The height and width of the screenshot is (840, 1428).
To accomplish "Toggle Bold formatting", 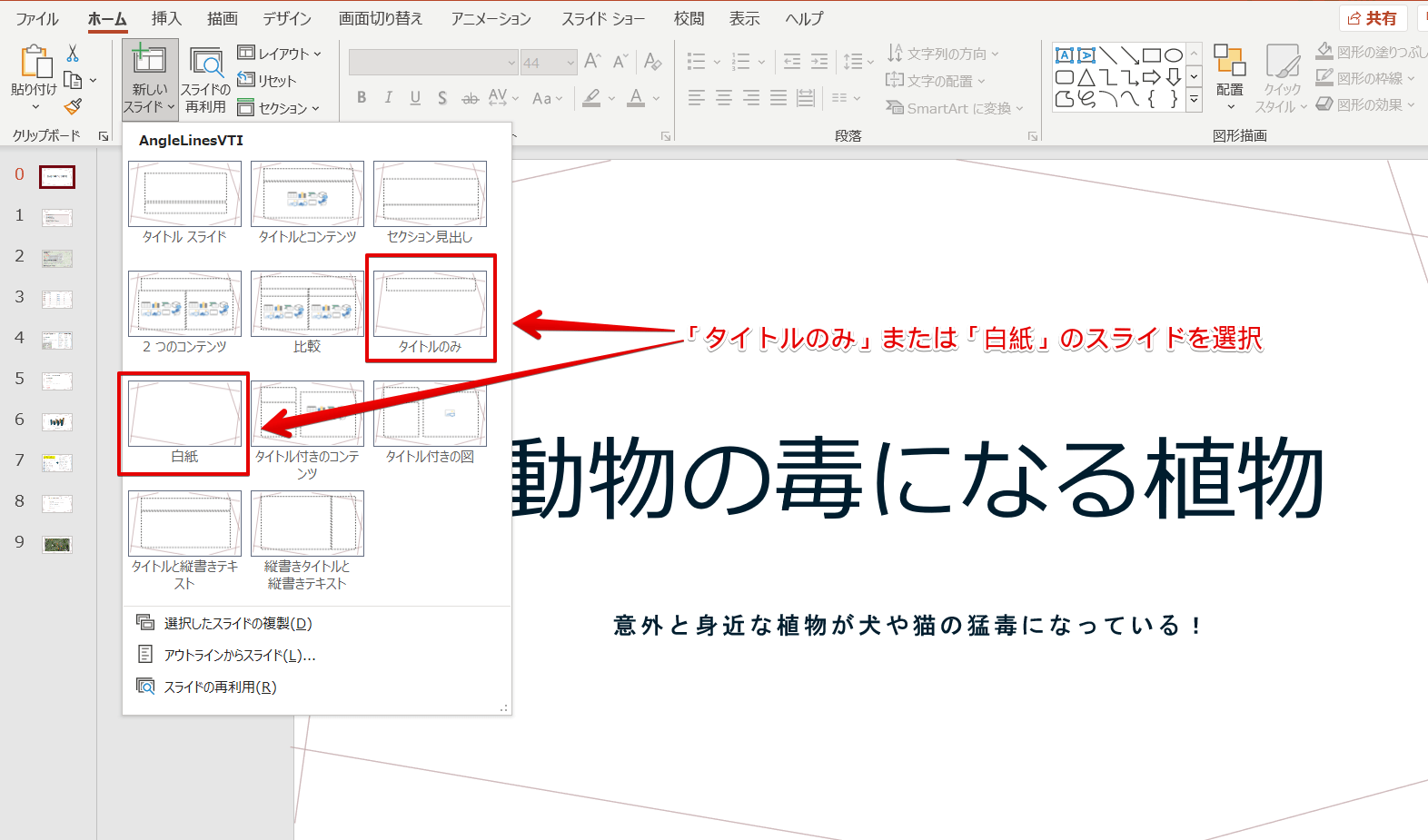I will coord(362,98).
